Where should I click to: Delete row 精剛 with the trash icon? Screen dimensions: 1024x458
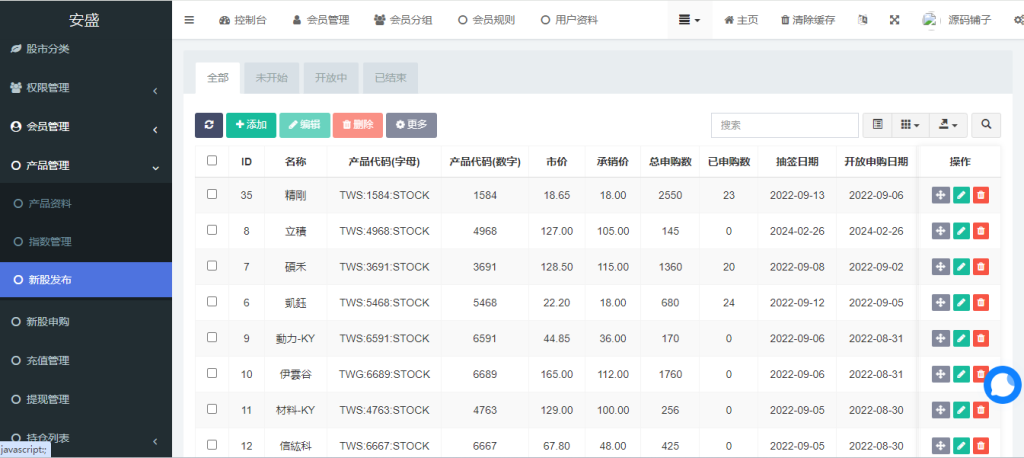[981, 195]
